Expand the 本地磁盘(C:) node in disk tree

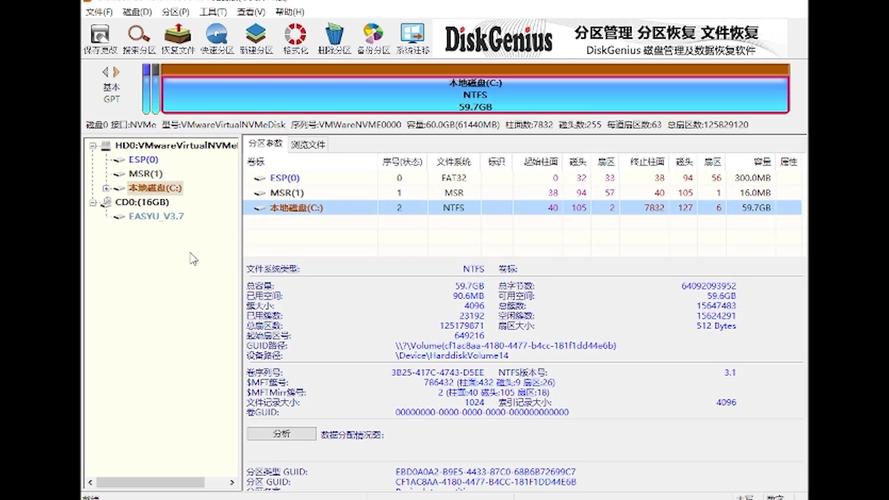106,188
